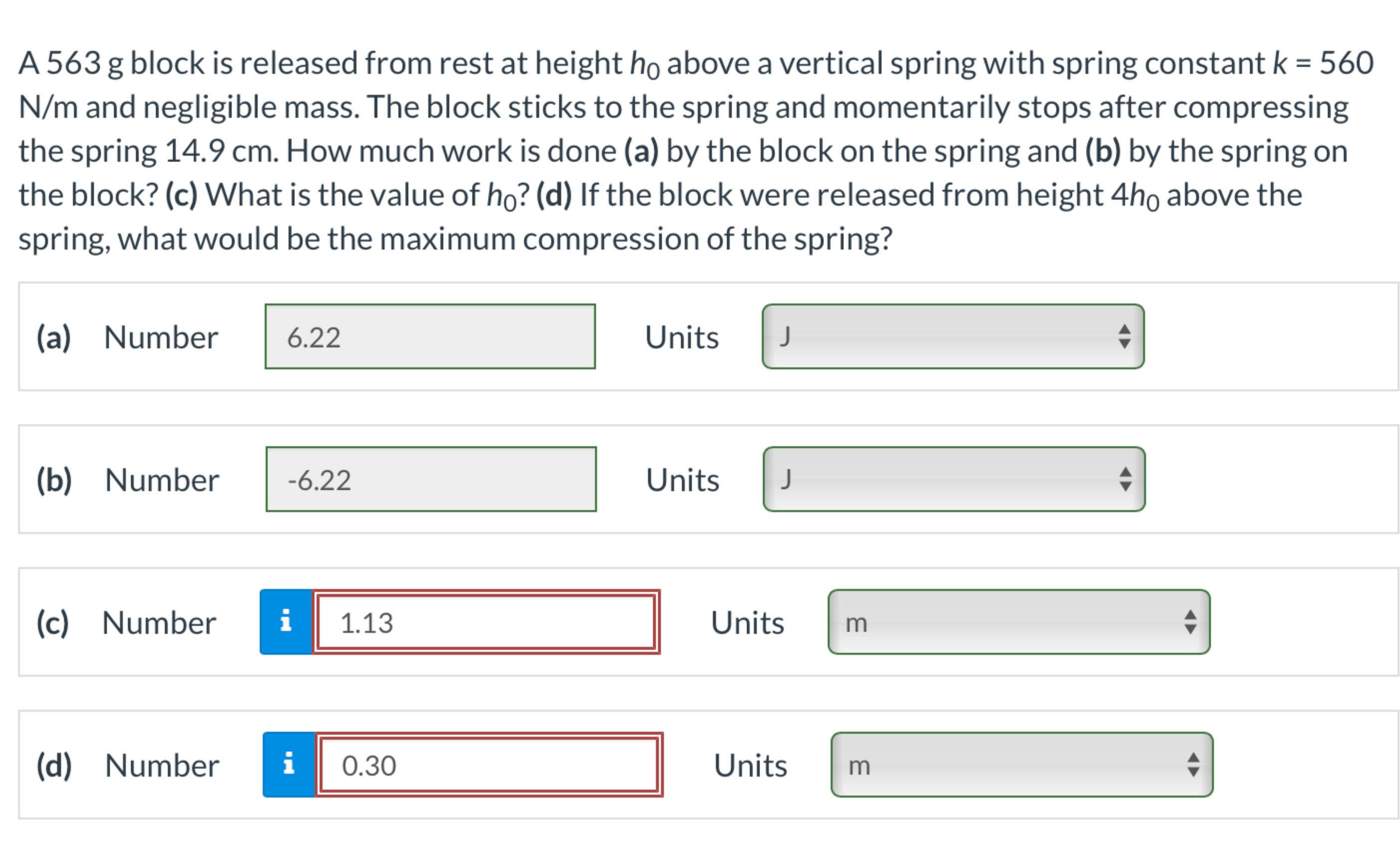Click the blue i button beside answer 1.13
Viewport: 1400px width, 848px height.
[x=287, y=622]
